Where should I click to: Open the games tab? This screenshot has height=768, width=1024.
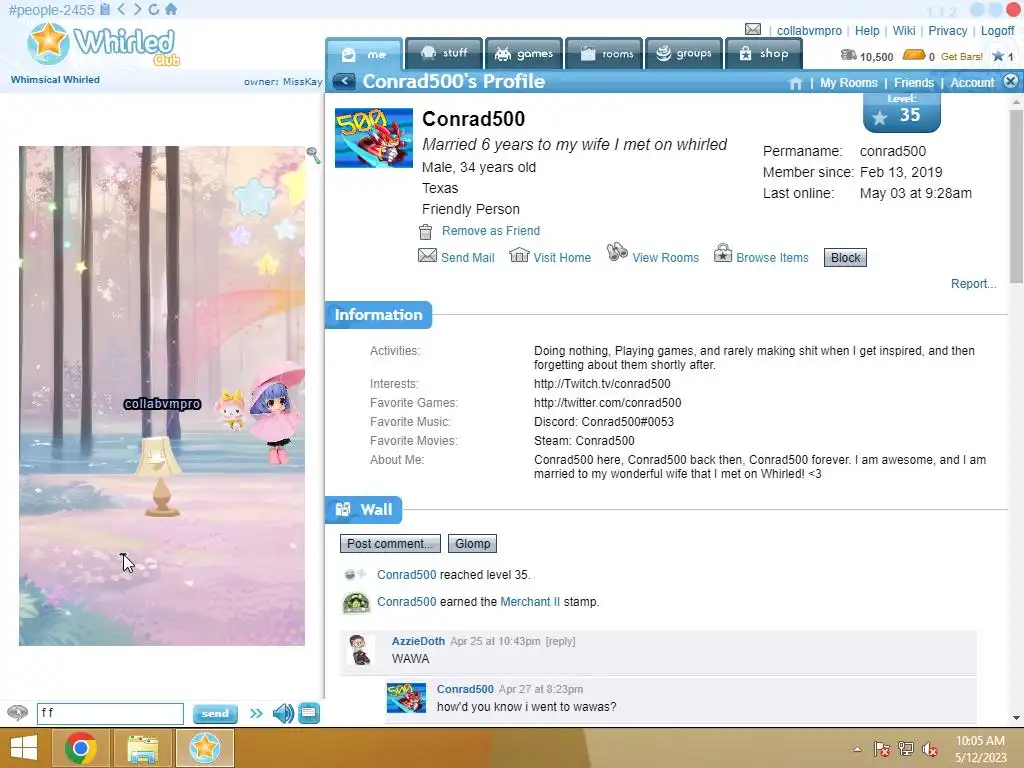pyautogui.click(x=524, y=54)
